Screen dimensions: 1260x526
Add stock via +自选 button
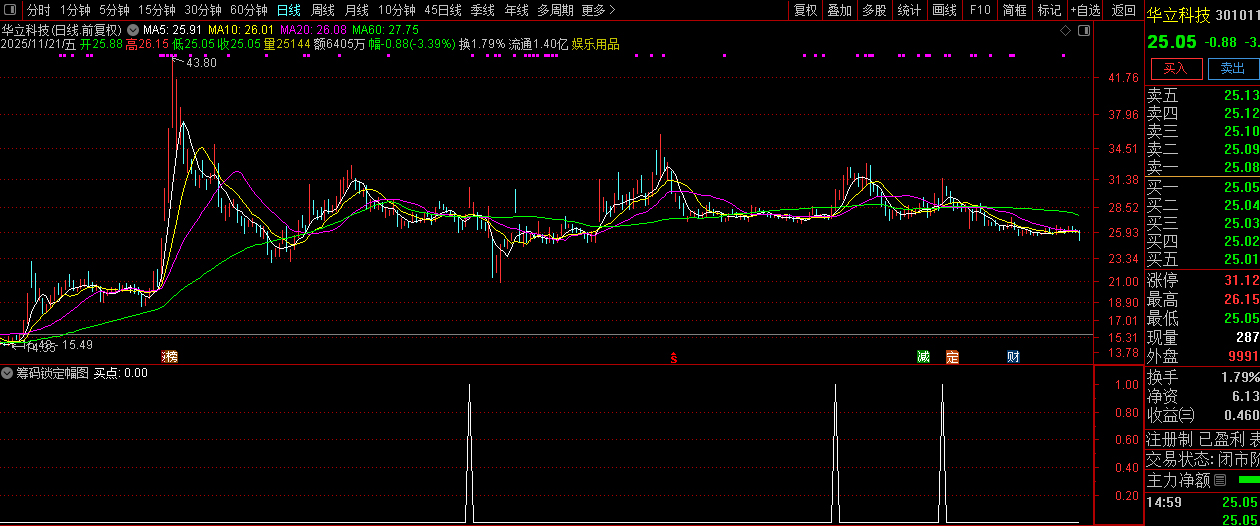click(1085, 10)
